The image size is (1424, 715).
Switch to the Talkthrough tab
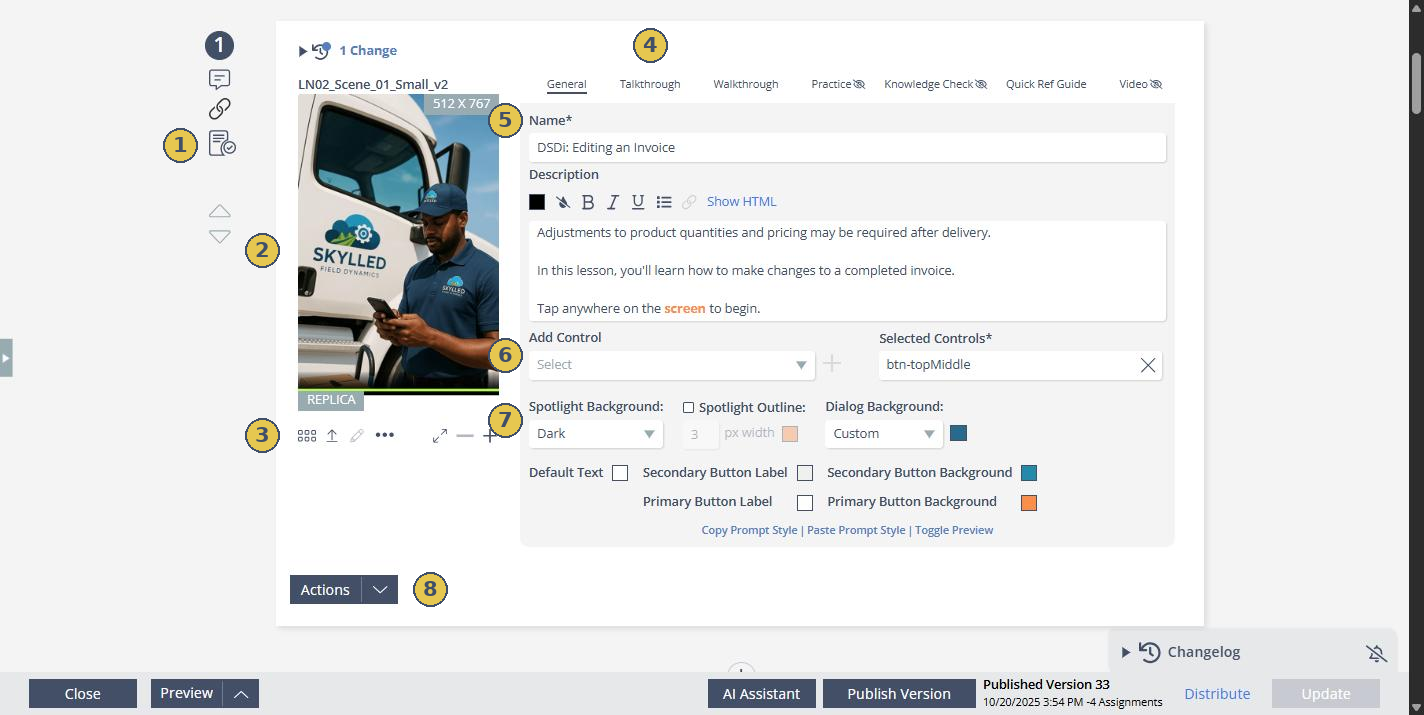coord(650,84)
